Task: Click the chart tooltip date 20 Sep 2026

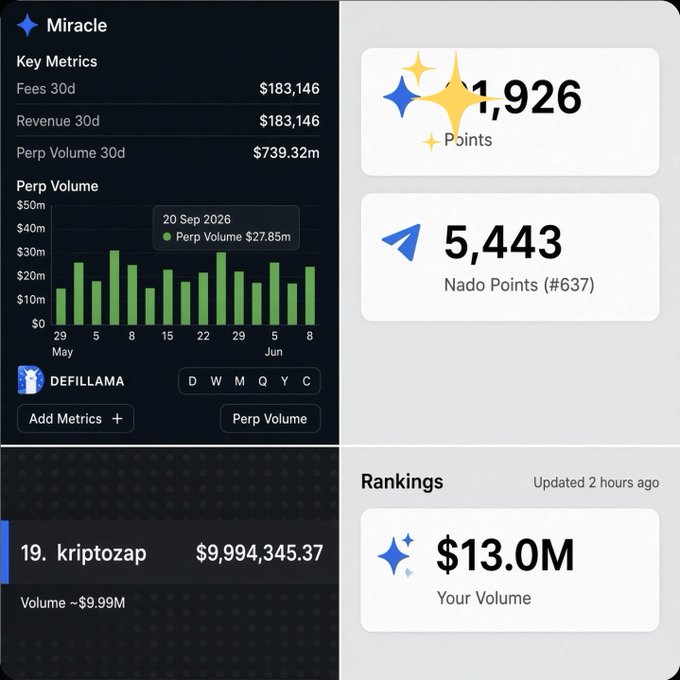Action: click(197, 219)
